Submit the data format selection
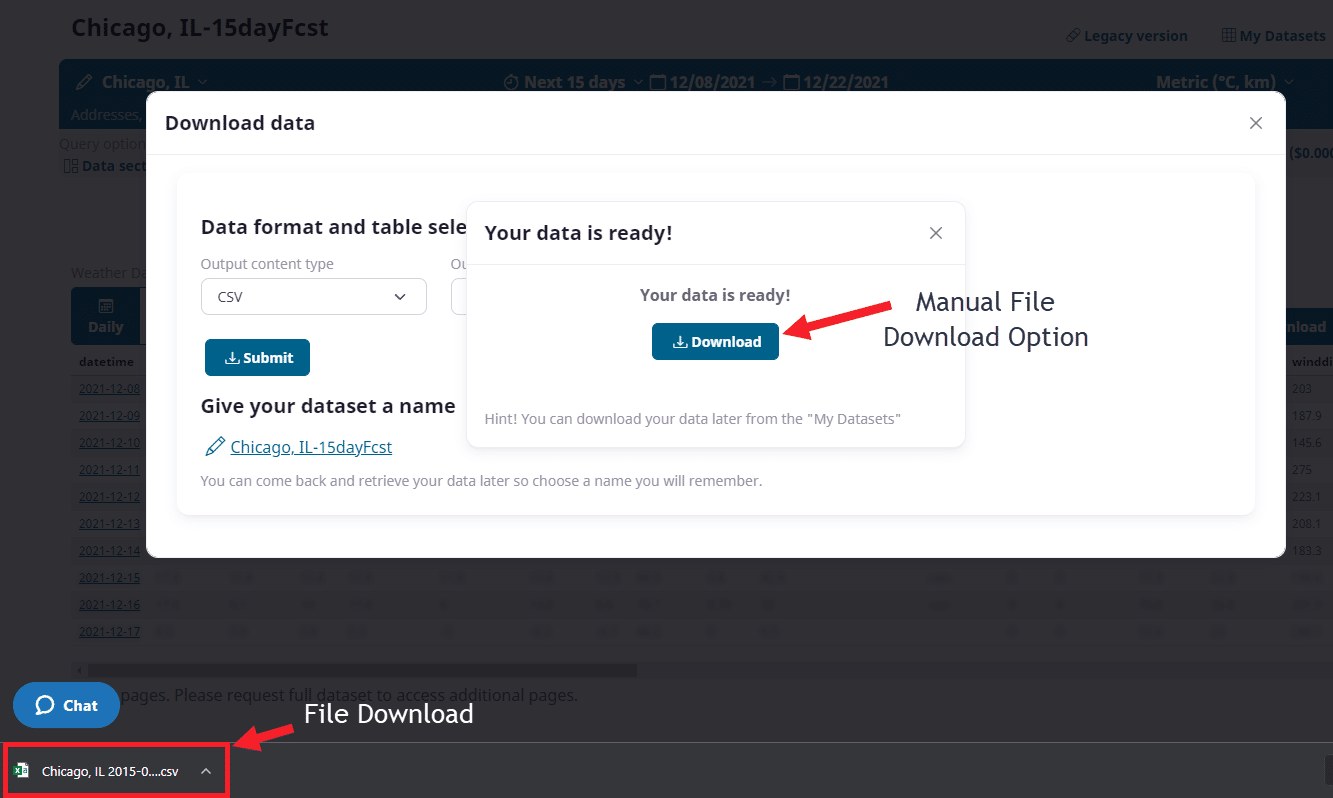Viewport: 1333px width, 798px height. pos(257,357)
